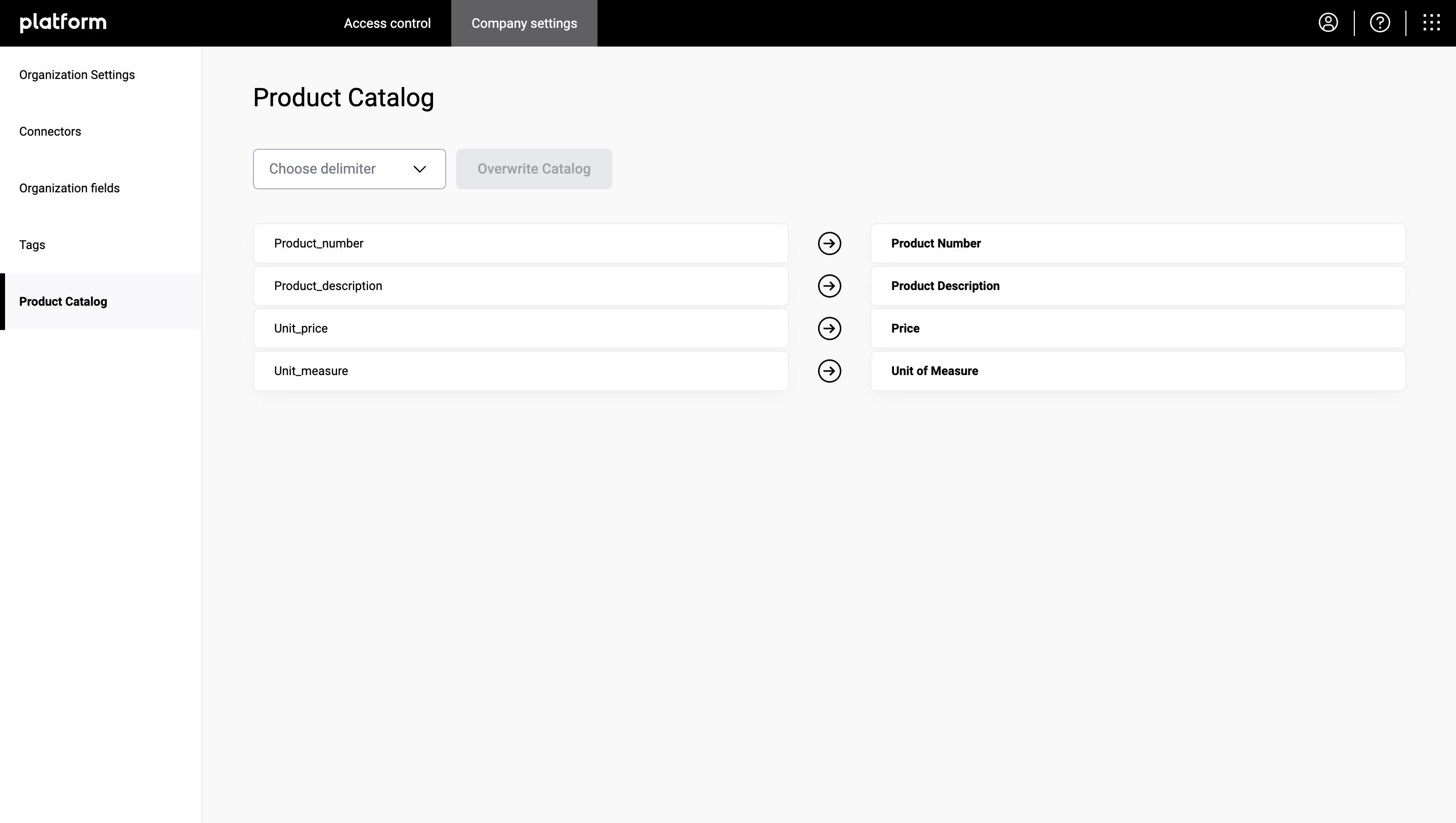Go to Connectors in the sidebar
This screenshot has height=823, width=1456.
tap(101, 131)
